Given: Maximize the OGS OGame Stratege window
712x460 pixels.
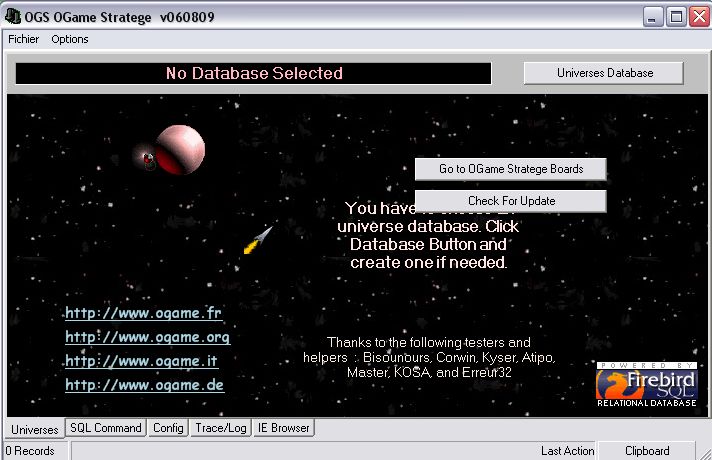Looking at the screenshot, I should point(676,16).
